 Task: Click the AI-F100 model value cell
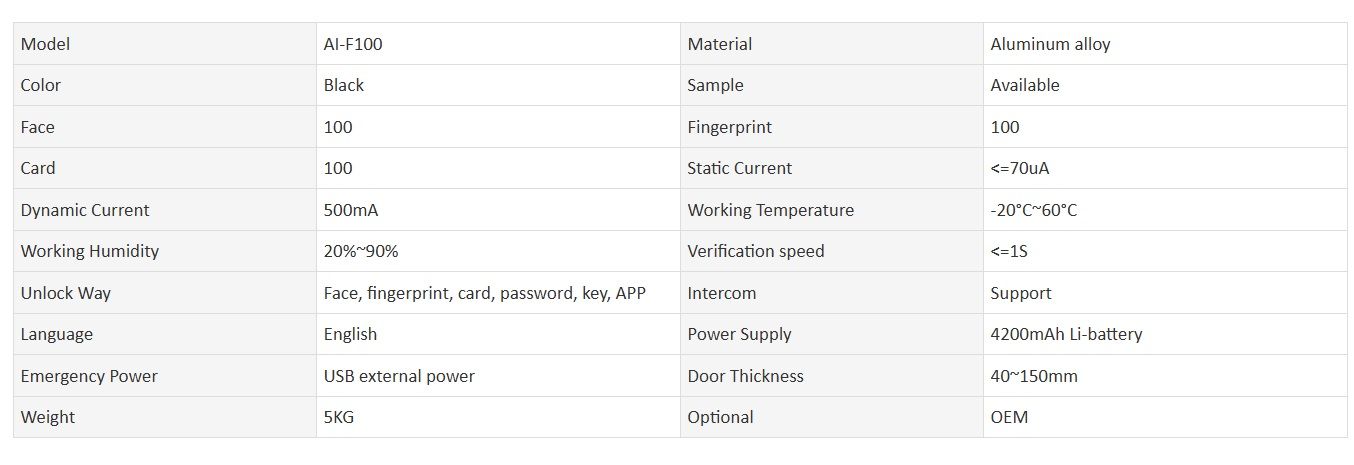498,44
